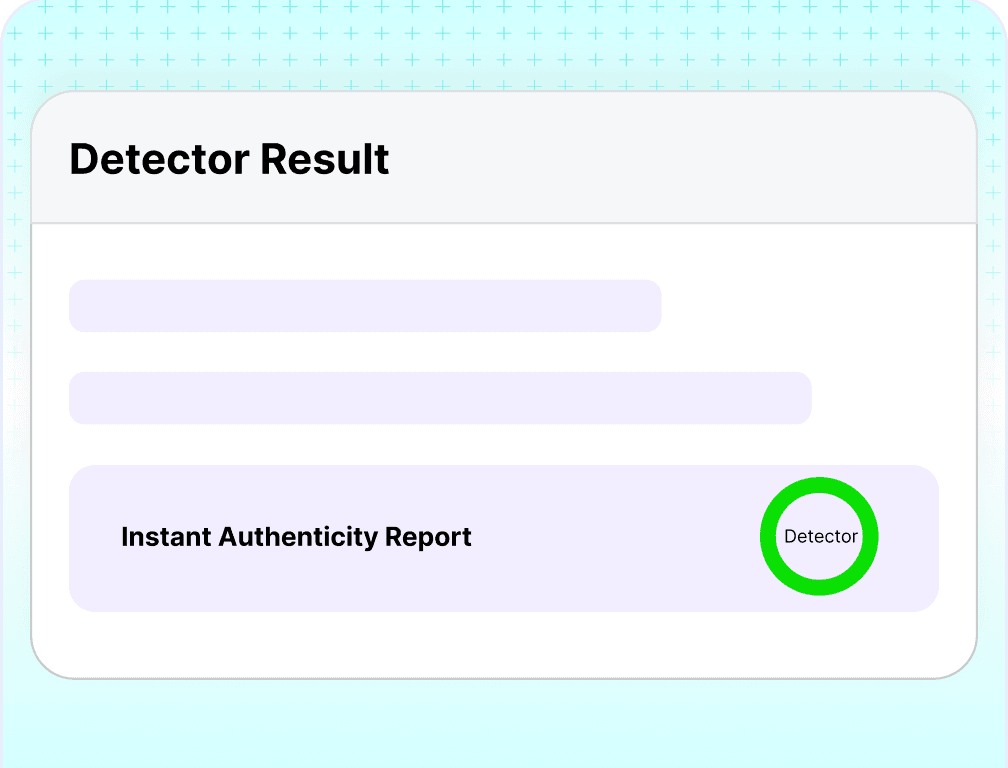Select the Detector Result heading
Image resolution: width=1008 pixels, height=768 pixels.
229,159
